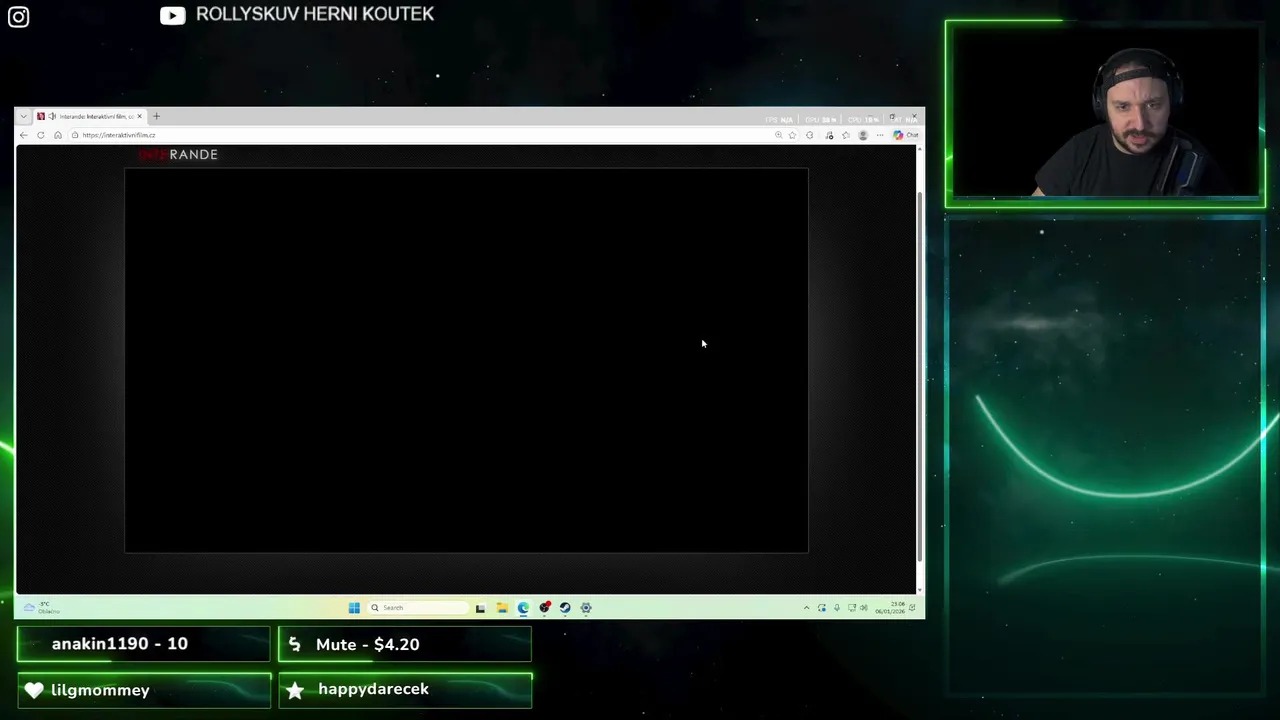The image size is (1280, 720).
Task: Open the gear app in taskbar
Action: 586,608
